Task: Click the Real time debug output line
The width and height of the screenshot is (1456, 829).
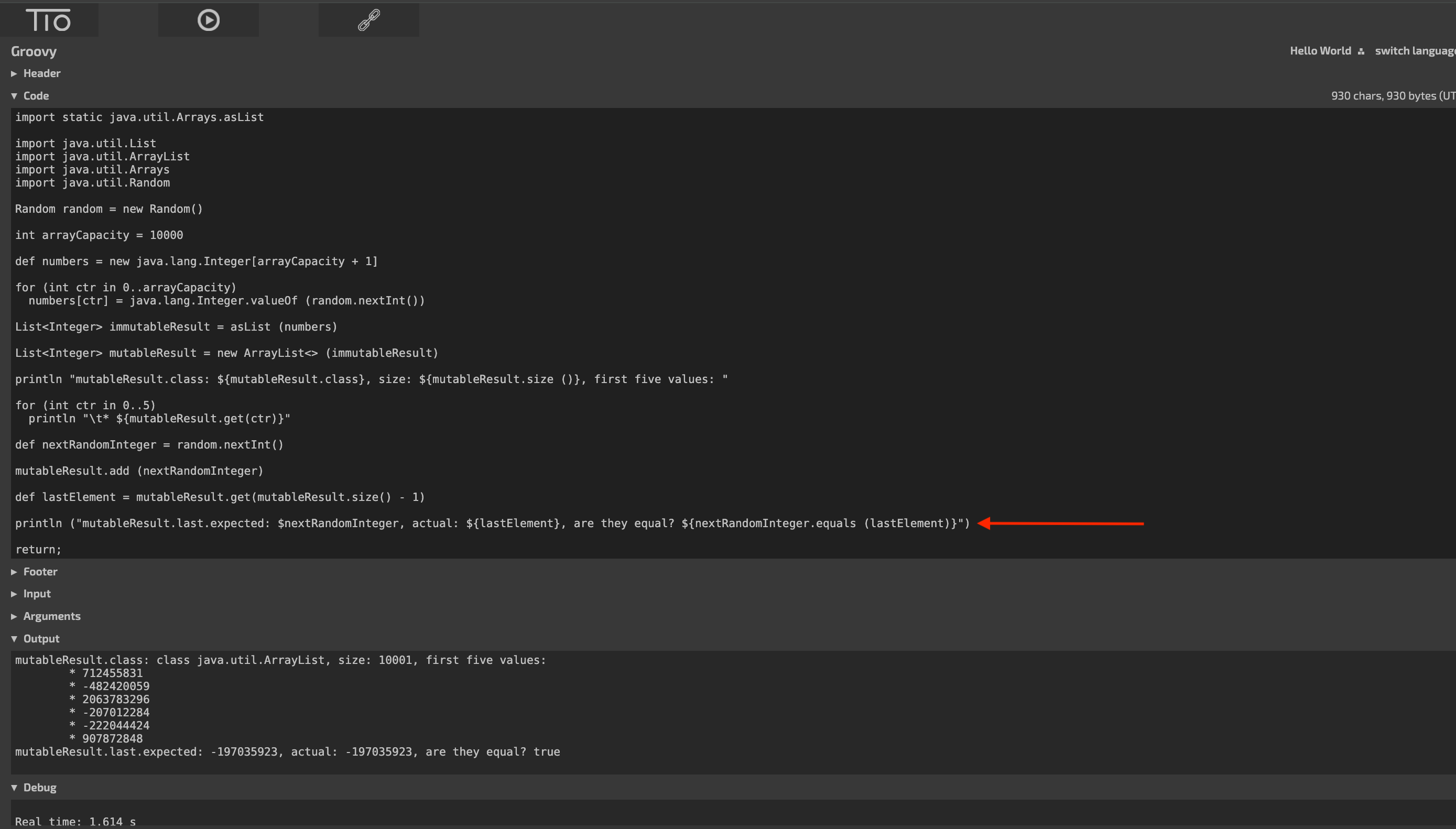Action: coord(75,821)
